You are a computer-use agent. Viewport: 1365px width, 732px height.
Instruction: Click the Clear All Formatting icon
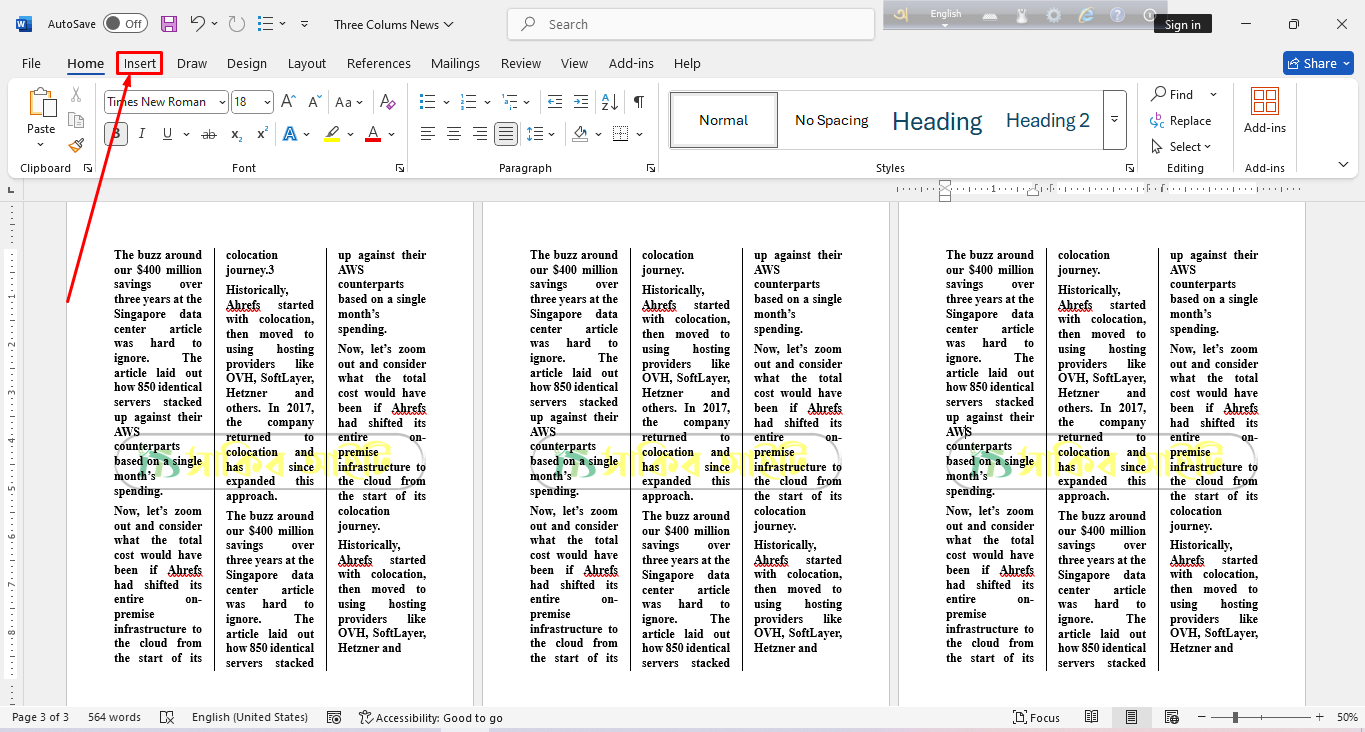388,102
